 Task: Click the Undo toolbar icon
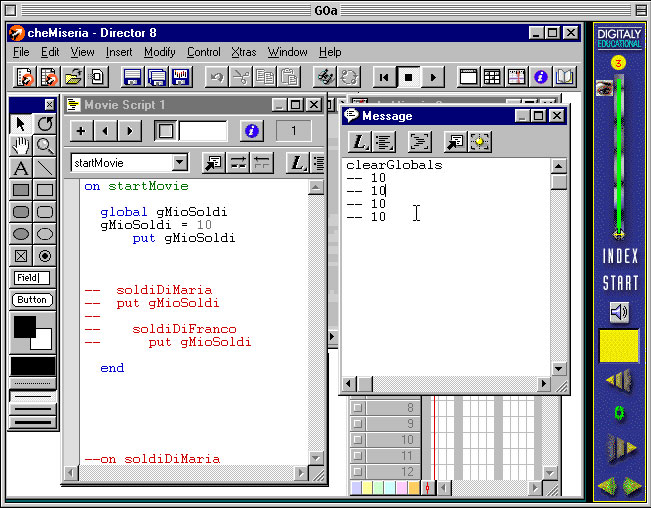coord(217,77)
